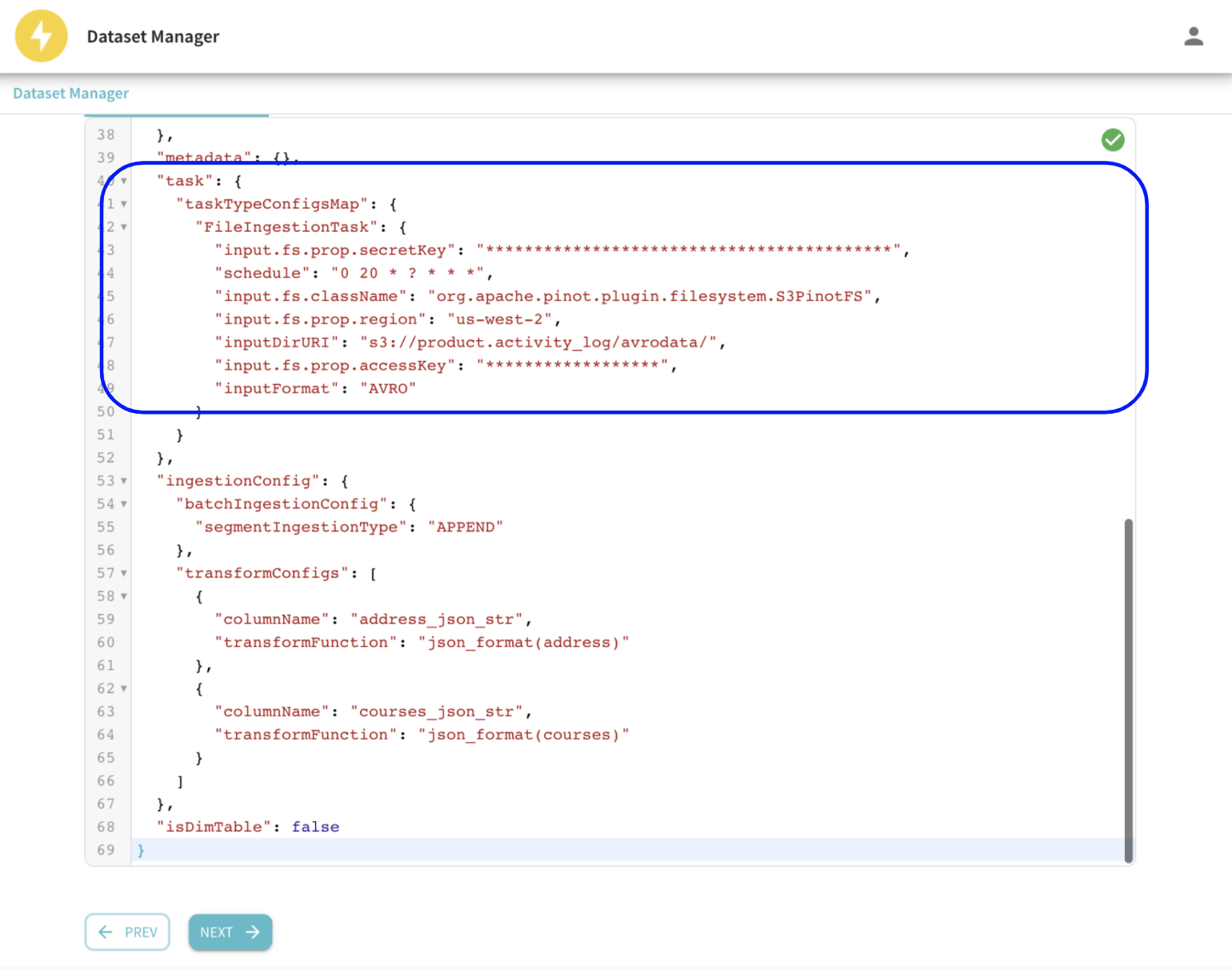
Task: Click the PREV button
Action: (127, 932)
